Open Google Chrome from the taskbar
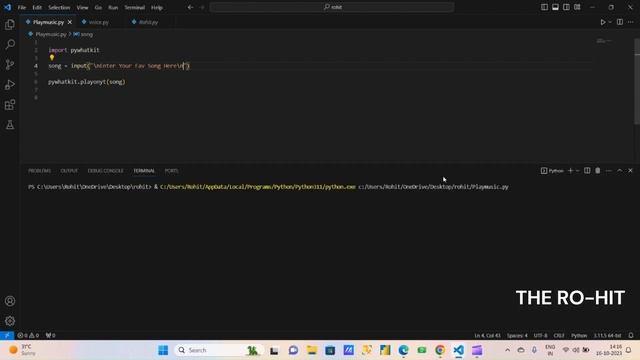Screen dimensions: 640x360 click(x=440, y=350)
